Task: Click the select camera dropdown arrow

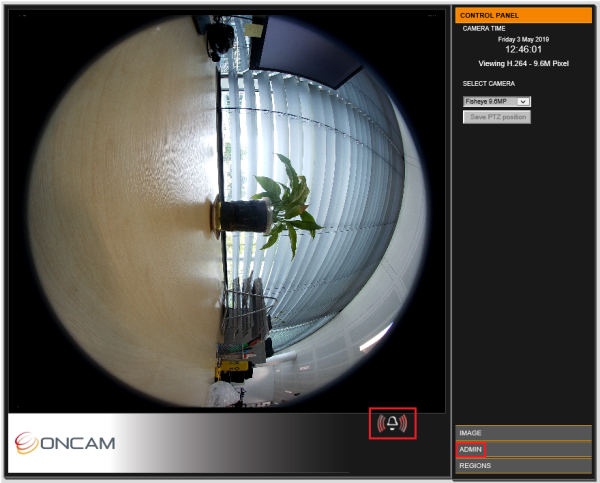Action: [523, 101]
